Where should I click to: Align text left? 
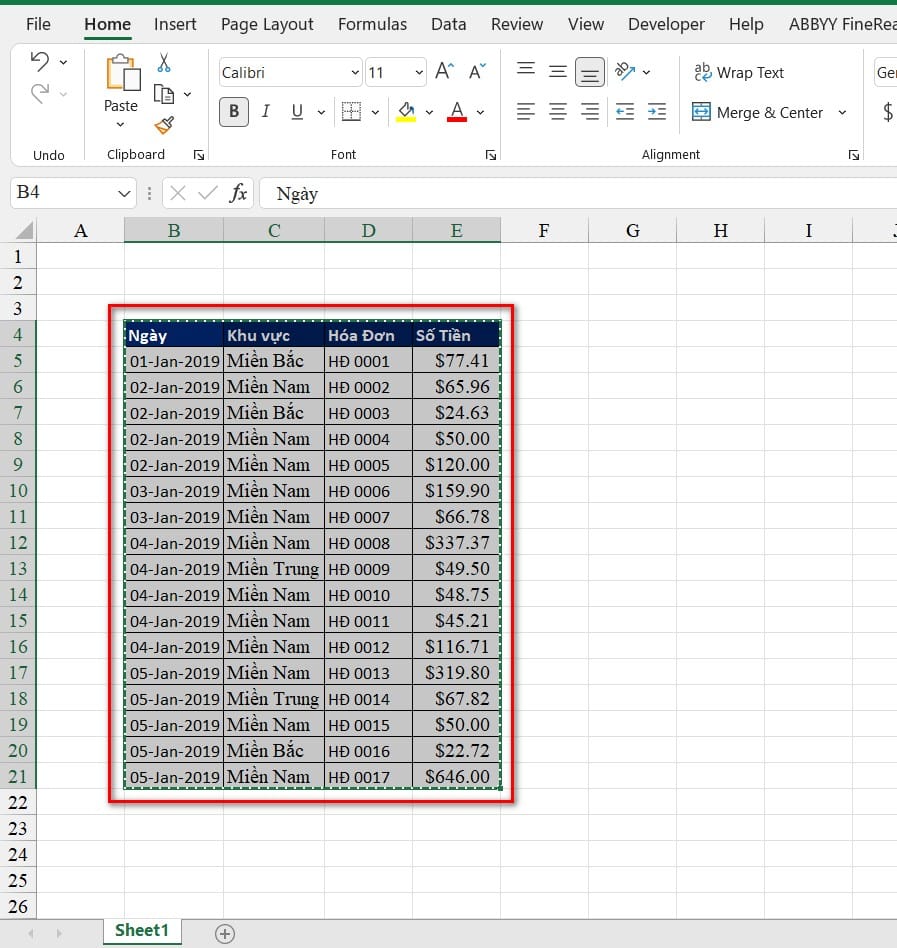pos(526,111)
